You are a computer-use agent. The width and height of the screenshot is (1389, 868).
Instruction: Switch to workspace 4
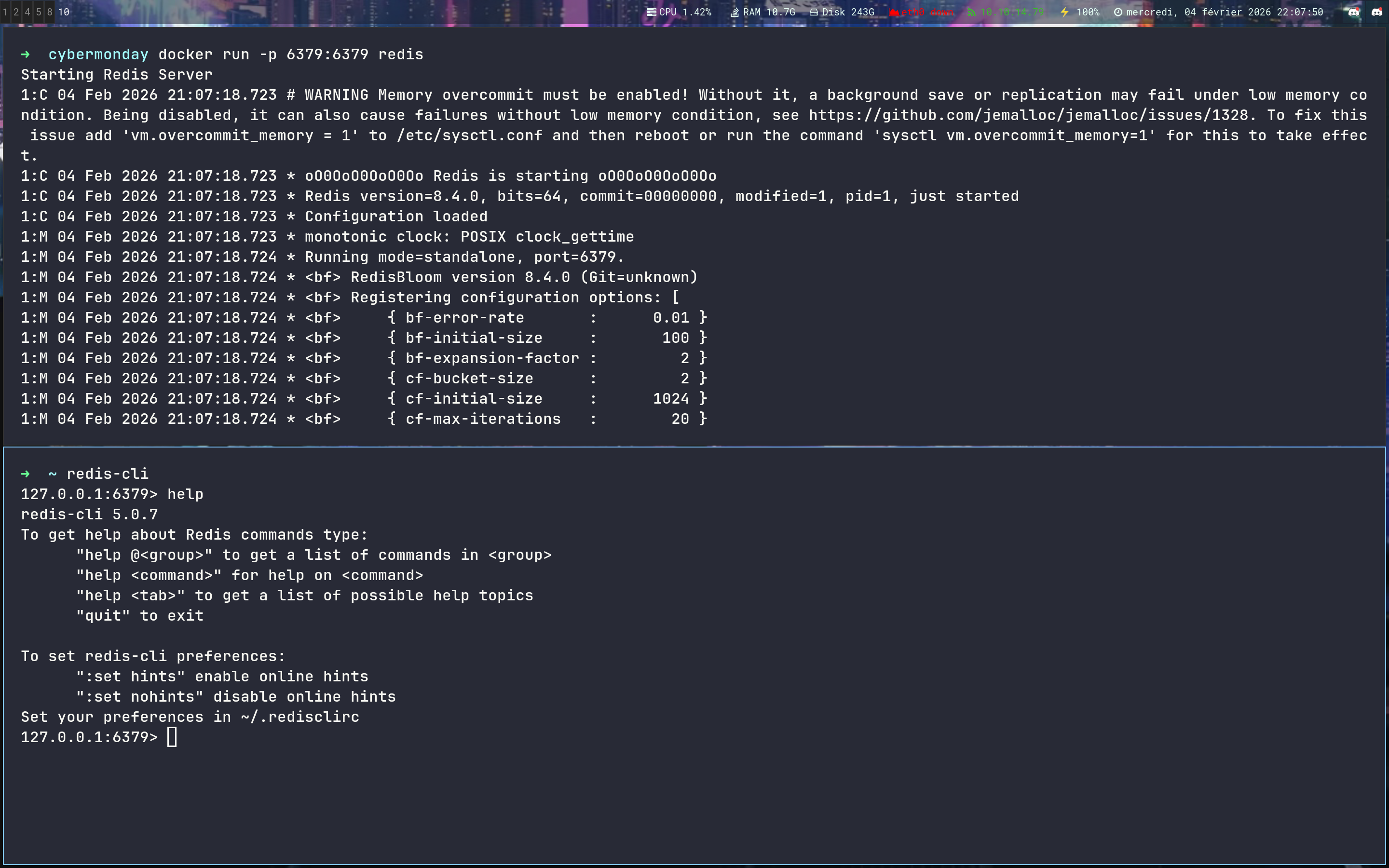27,12
